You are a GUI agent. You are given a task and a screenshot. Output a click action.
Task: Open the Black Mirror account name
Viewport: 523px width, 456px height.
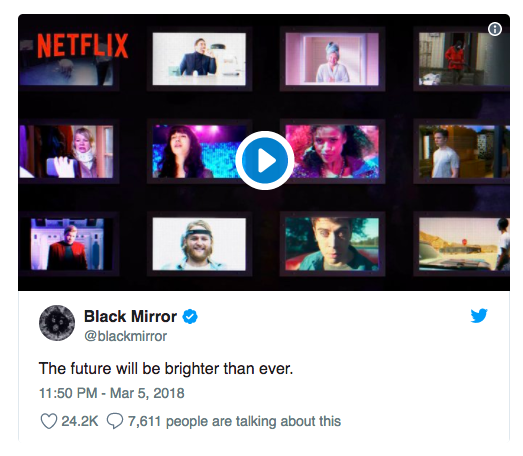point(130,316)
